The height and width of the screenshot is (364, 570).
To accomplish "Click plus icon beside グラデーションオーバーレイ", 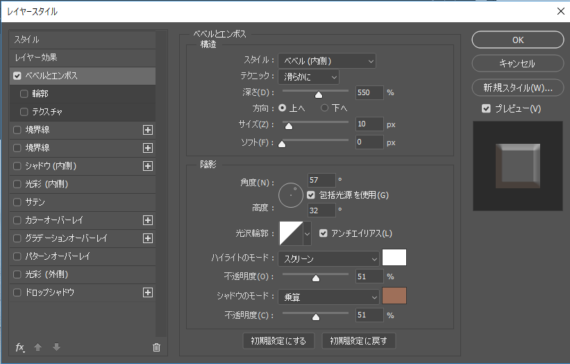I will point(148,238).
